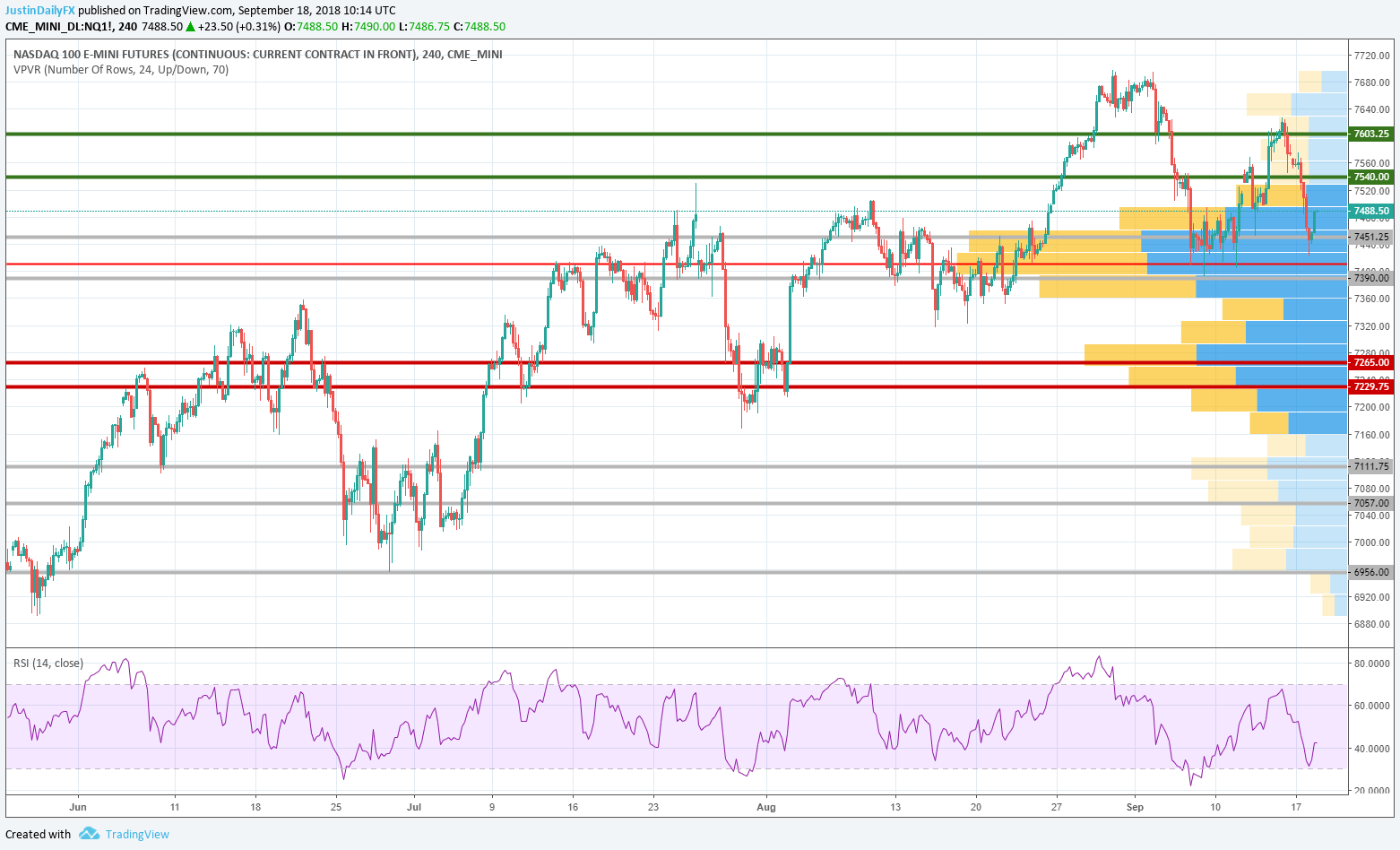Image resolution: width=1400 pixels, height=850 pixels.
Task: Click the 6880.00 price axis value
Action: point(1371,624)
